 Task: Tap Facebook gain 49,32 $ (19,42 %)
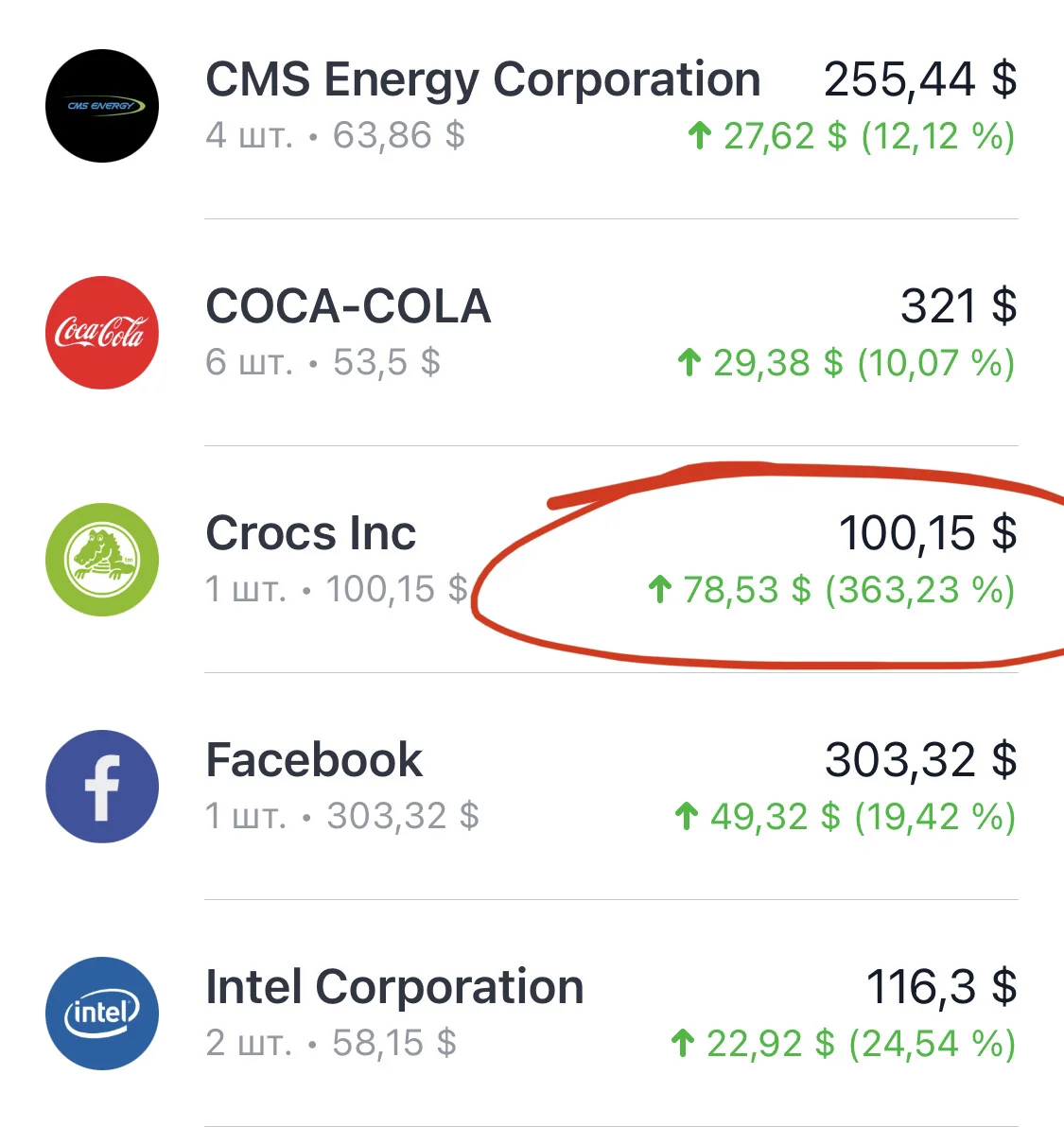coord(845,817)
